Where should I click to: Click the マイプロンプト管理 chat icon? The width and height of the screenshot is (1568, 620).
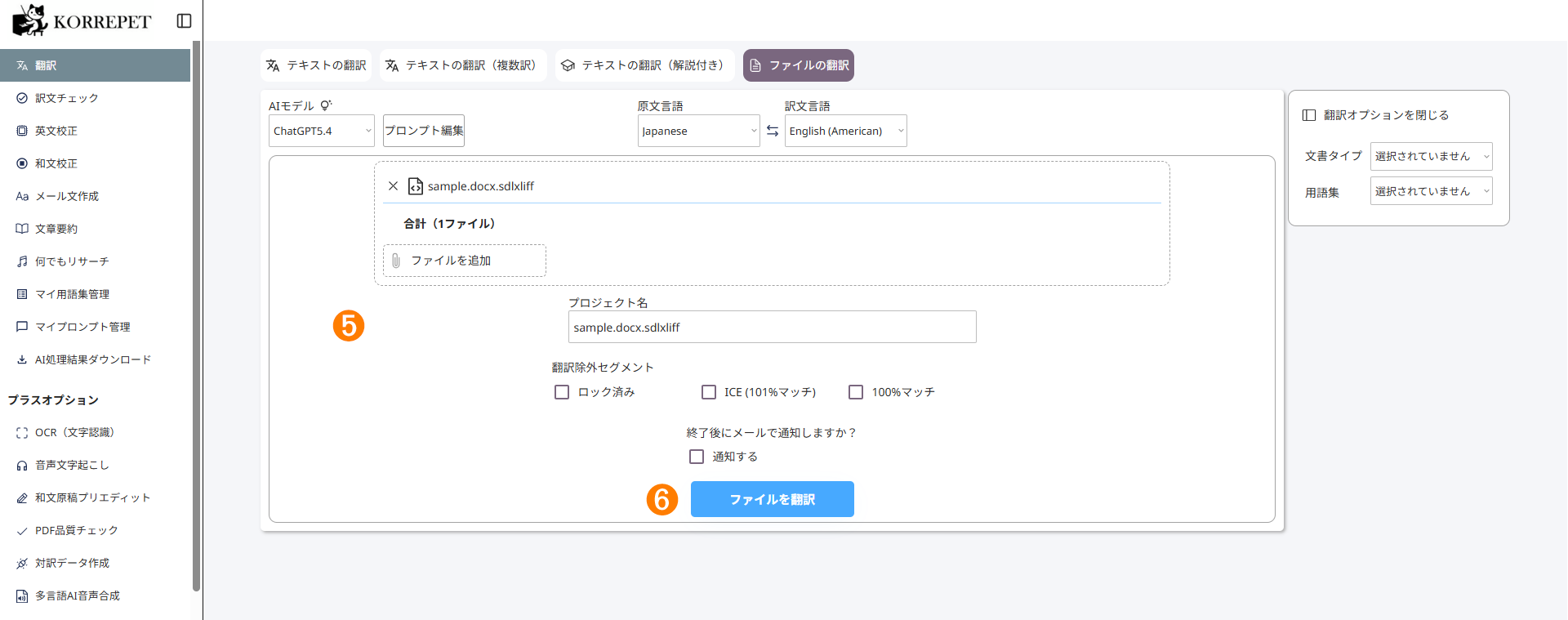(x=22, y=327)
